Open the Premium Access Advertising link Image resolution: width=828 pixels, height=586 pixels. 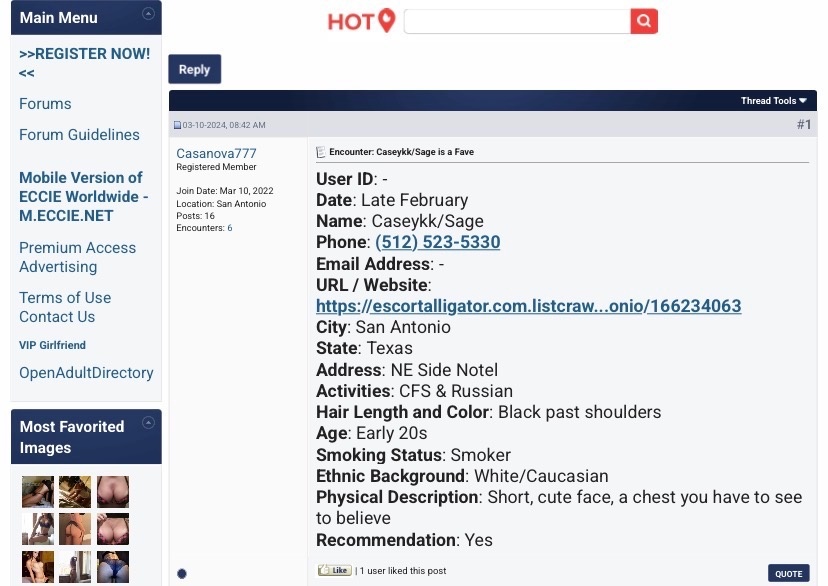(x=77, y=257)
